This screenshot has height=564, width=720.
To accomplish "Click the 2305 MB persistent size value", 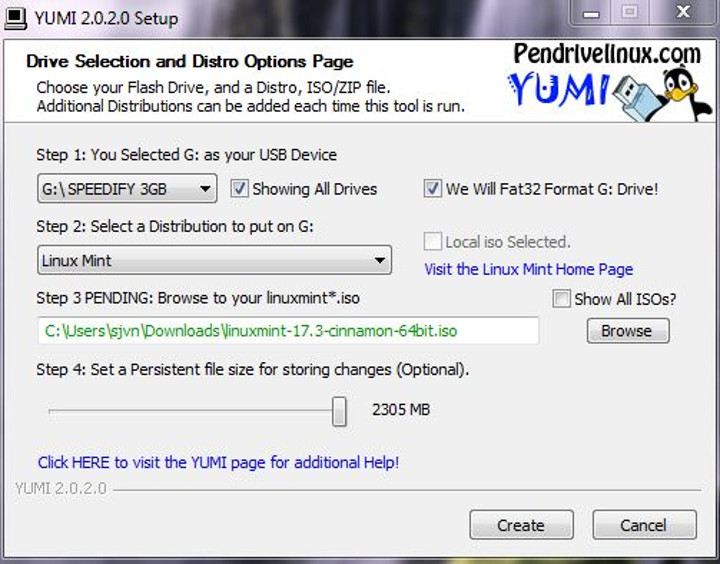I will tap(401, 409).
